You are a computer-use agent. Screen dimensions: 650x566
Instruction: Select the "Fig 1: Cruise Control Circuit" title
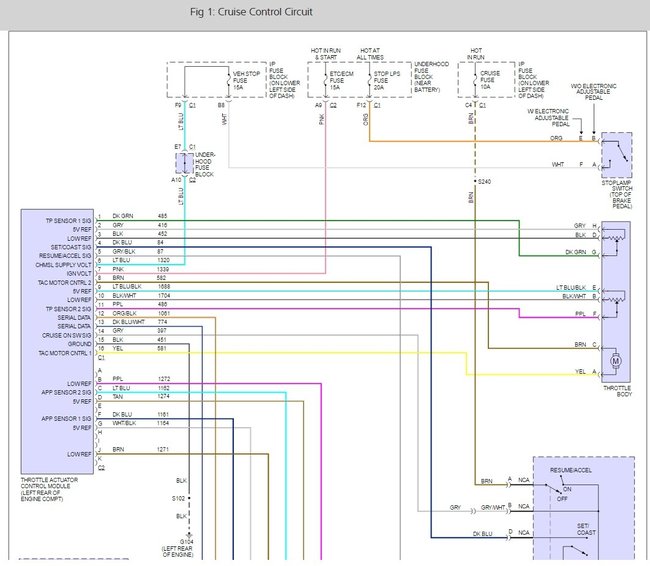(251, 12)
